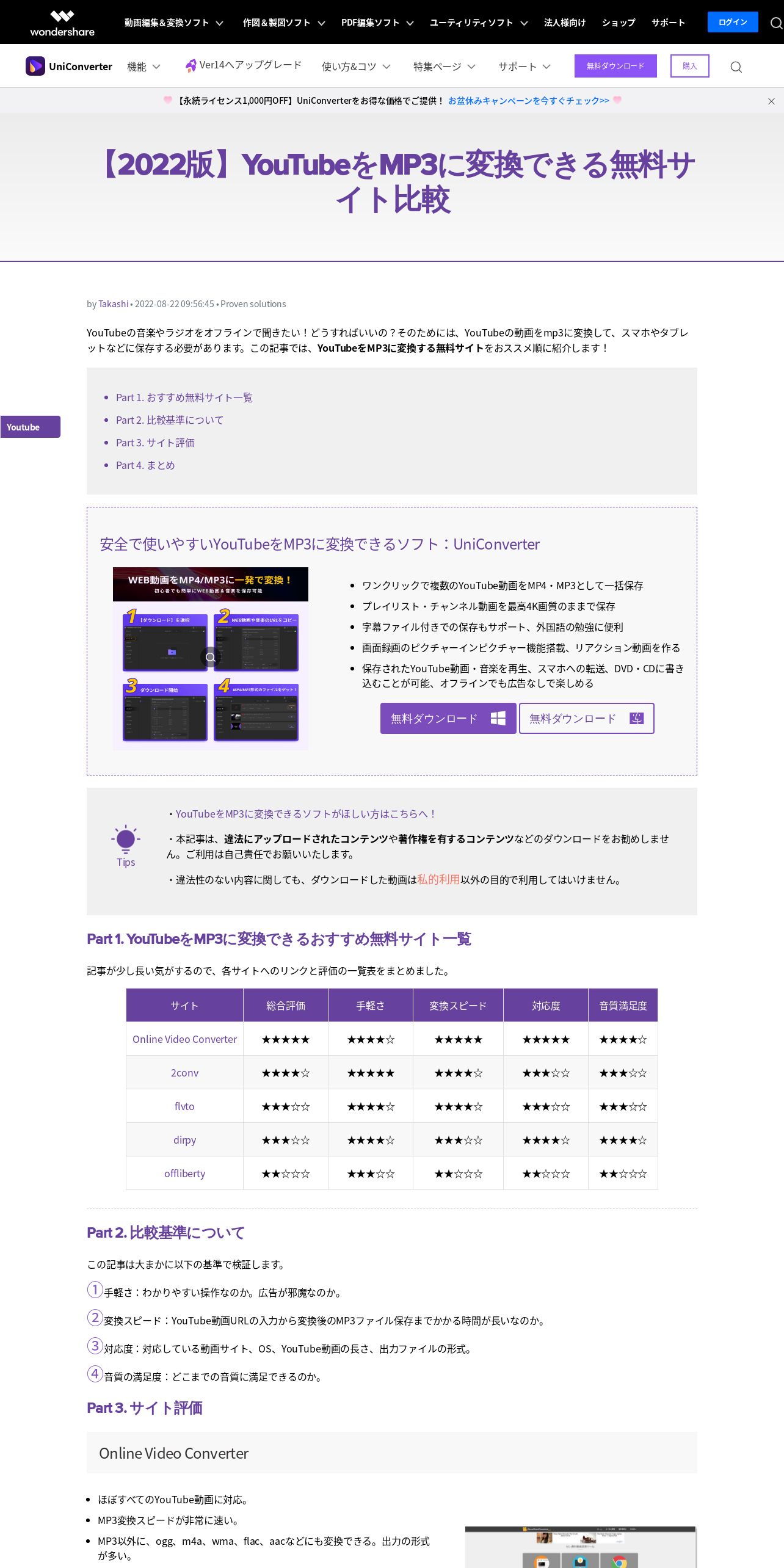This screenshot has height=1568, width=784.
Task: Expand the 機能 menu chevron
Action: tap(156, 67)
